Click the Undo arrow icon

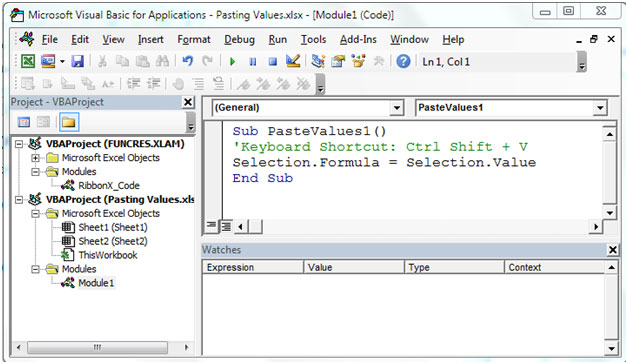click(x=187, y=61)
